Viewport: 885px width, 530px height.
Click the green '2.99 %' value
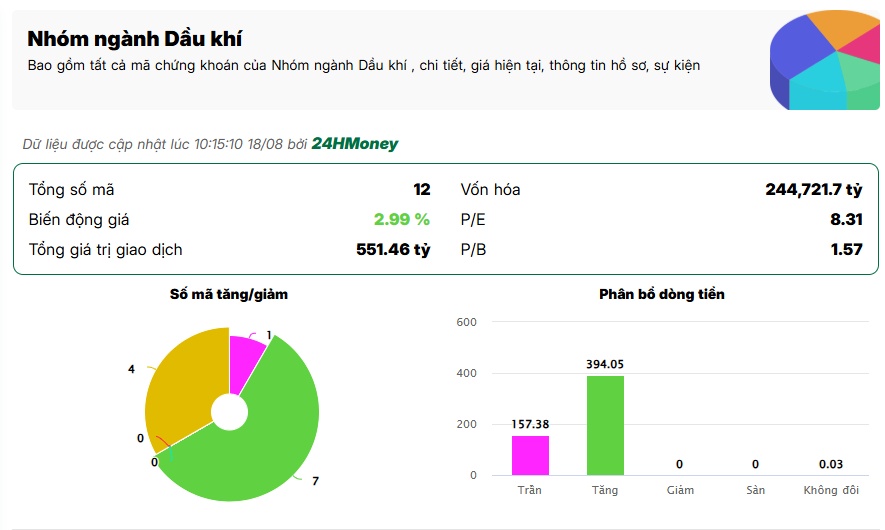(402, 220)
